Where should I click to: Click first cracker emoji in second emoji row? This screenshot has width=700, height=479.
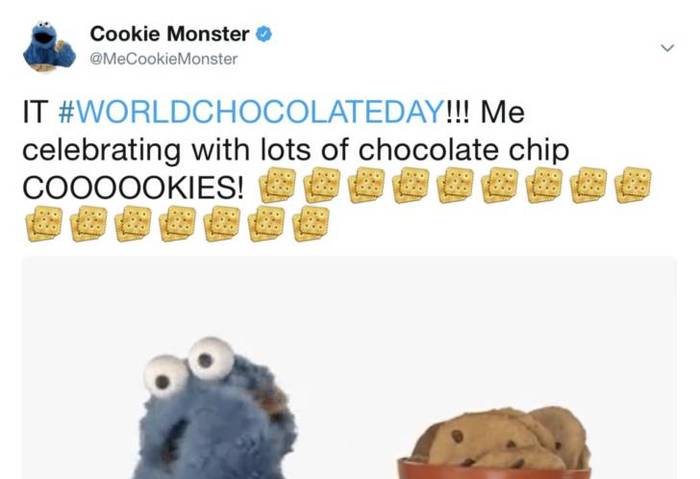44,224
